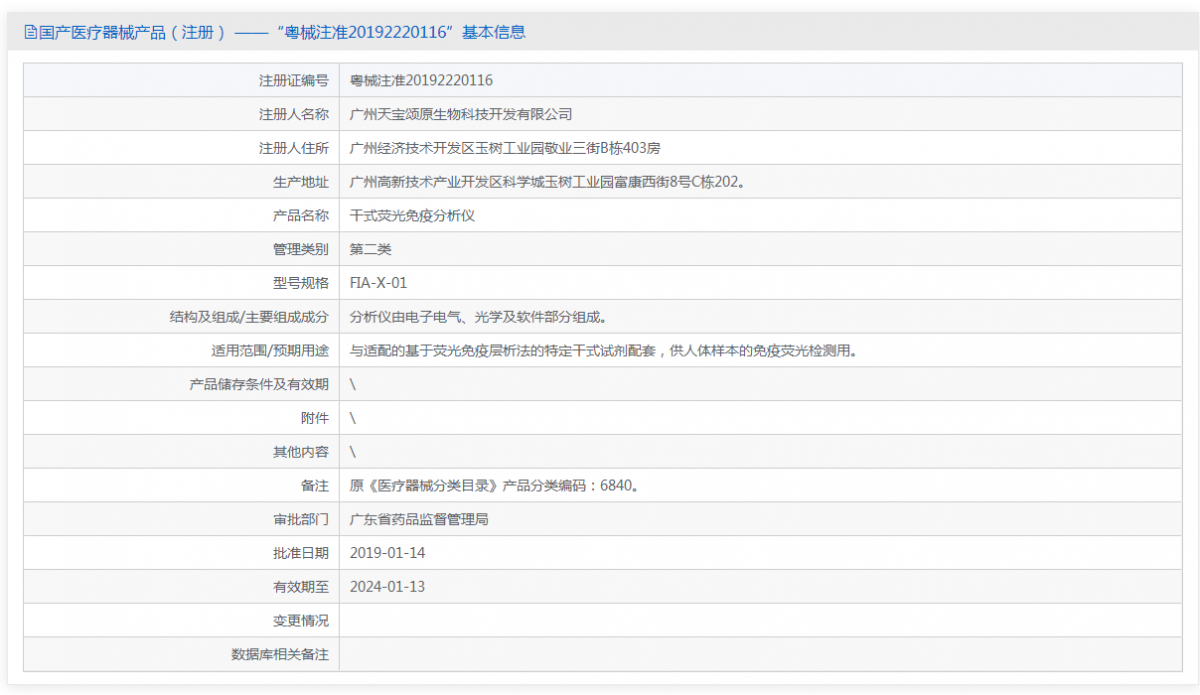Select product name 干式荧光免疫分析仪
Viewport: 1200px width, 695px height.
point(412,215)
